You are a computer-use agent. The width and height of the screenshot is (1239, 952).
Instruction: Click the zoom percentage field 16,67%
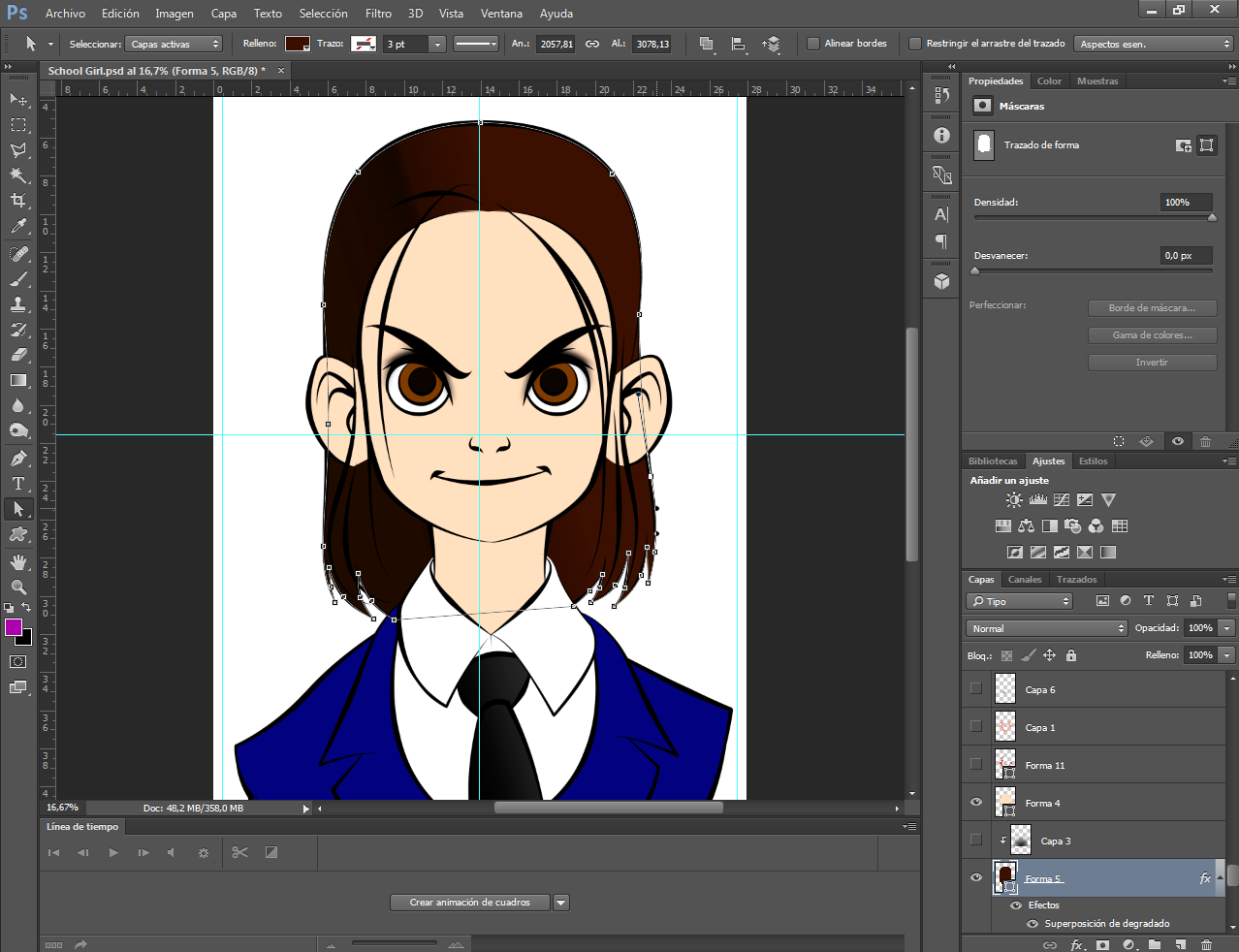pos(63,808)
